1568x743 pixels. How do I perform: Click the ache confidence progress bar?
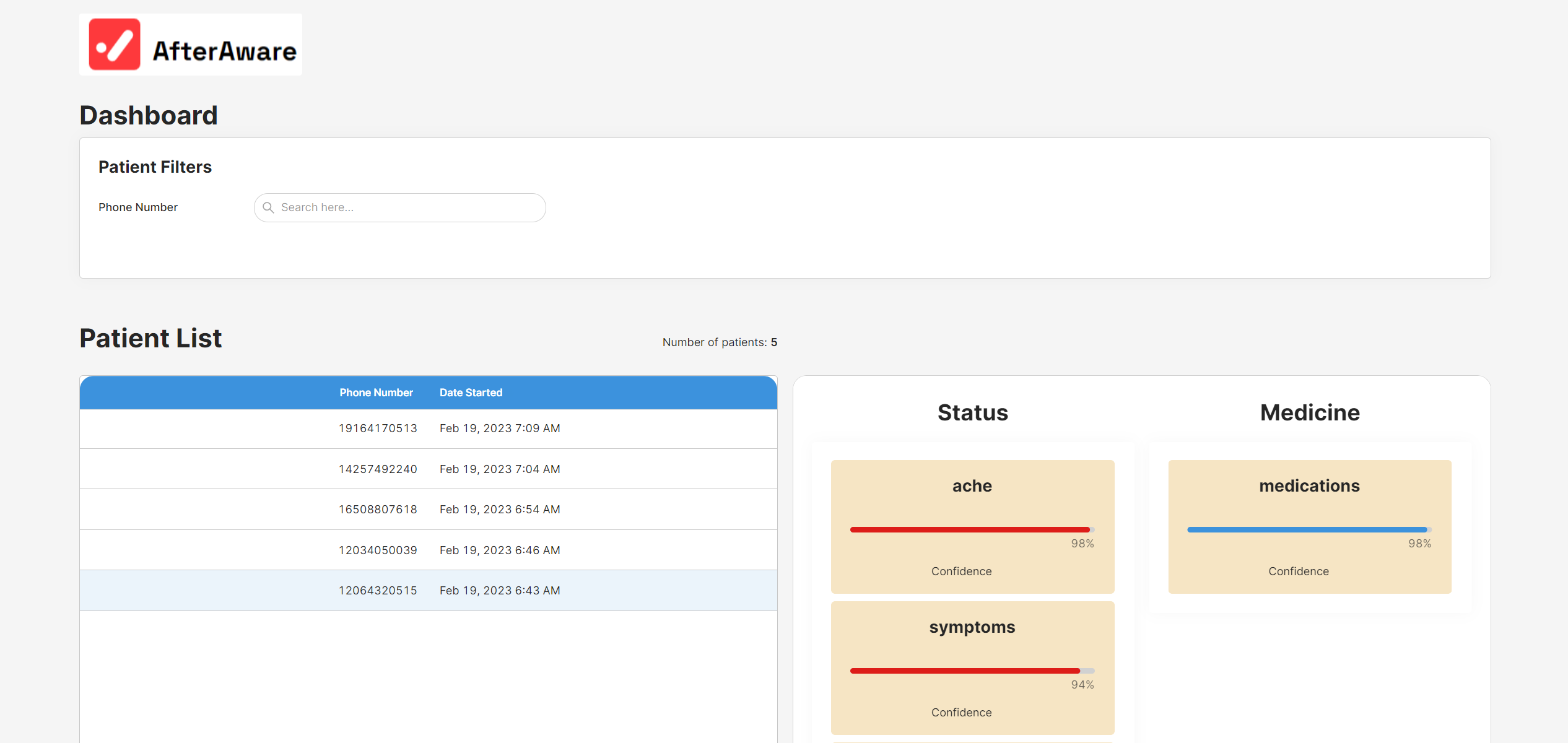point(971,529)
